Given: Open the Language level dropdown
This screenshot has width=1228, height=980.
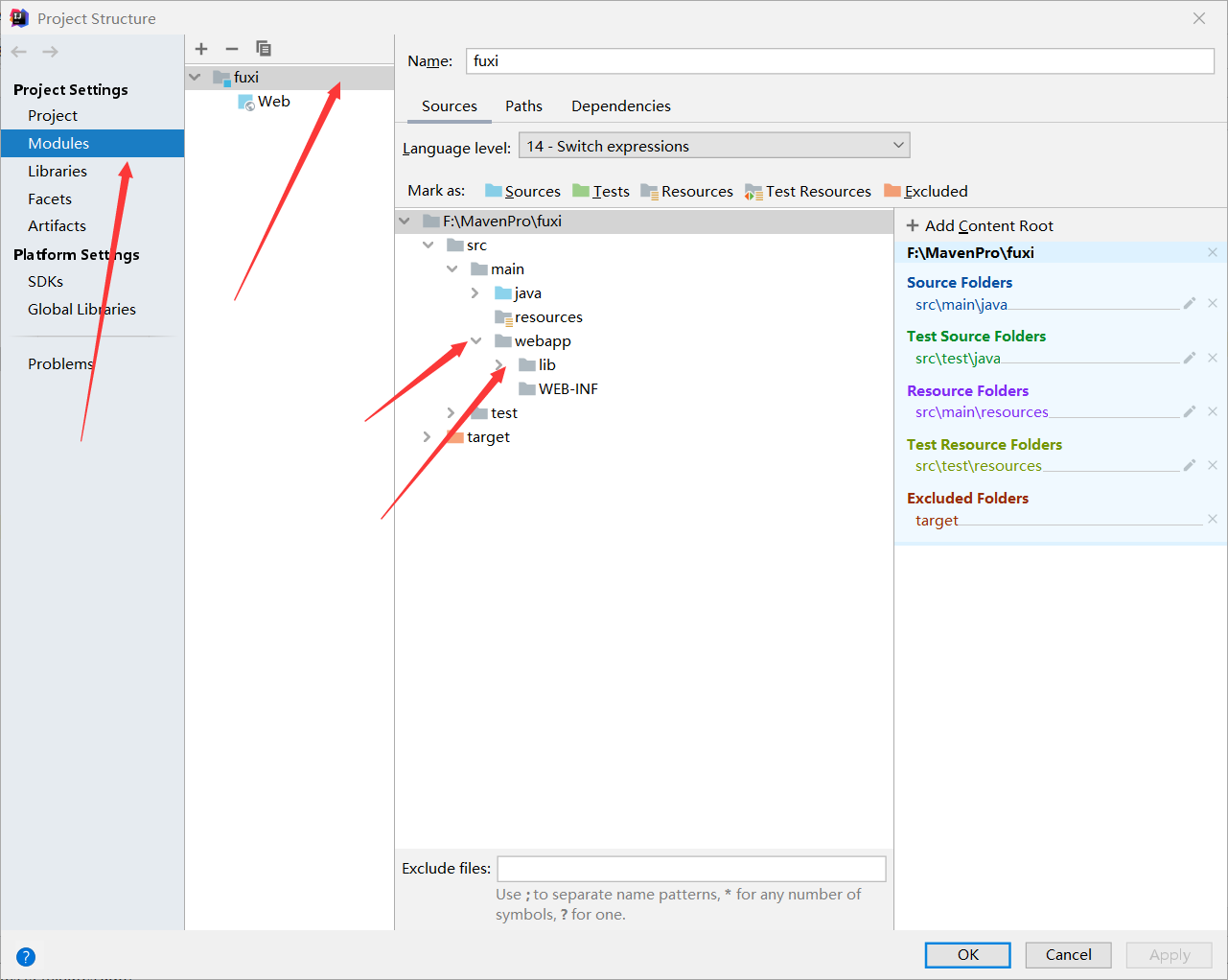Looking at the screenshot, I should [x=898, y=145].
